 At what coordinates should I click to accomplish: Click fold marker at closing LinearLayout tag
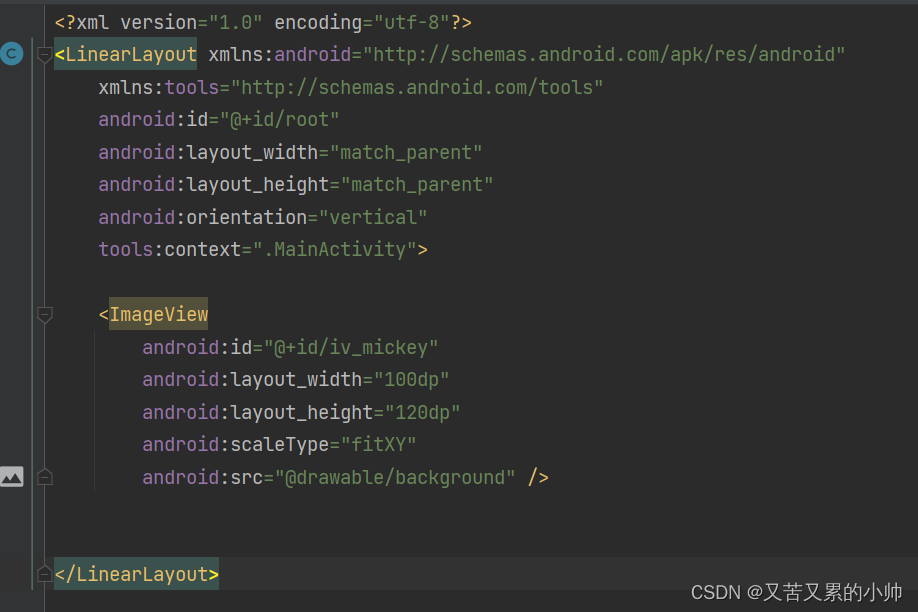coord(44,574)
